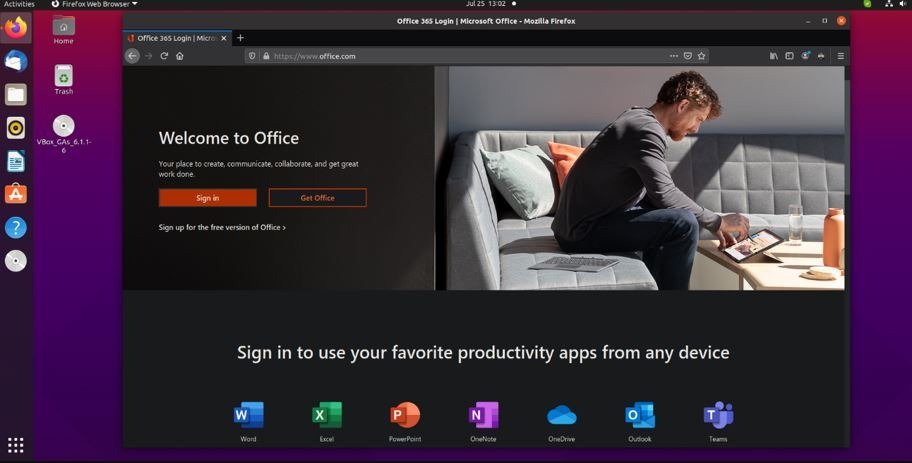Launch Firefox from the dock
The width and height of the screenshot is (912, 463).
point(16,27)
